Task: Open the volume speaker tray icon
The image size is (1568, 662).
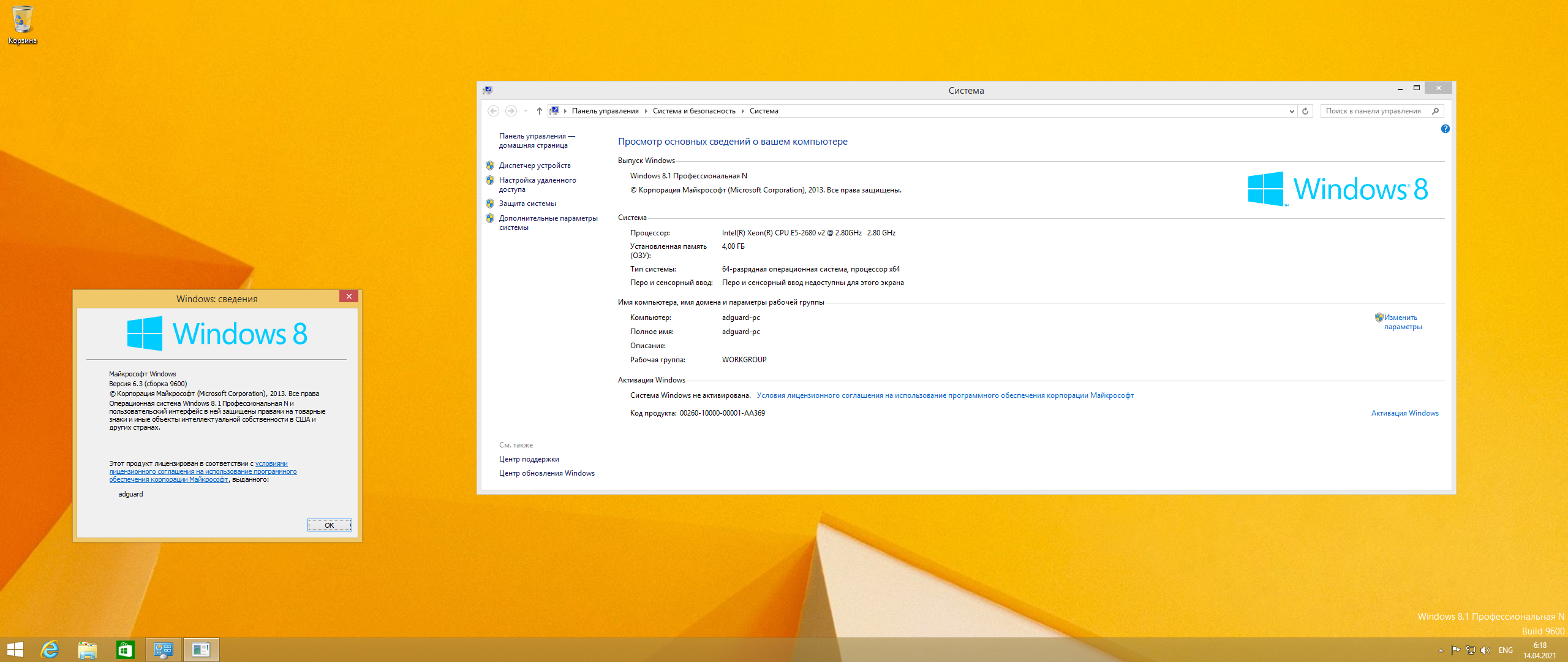Action: (1485, 650)
